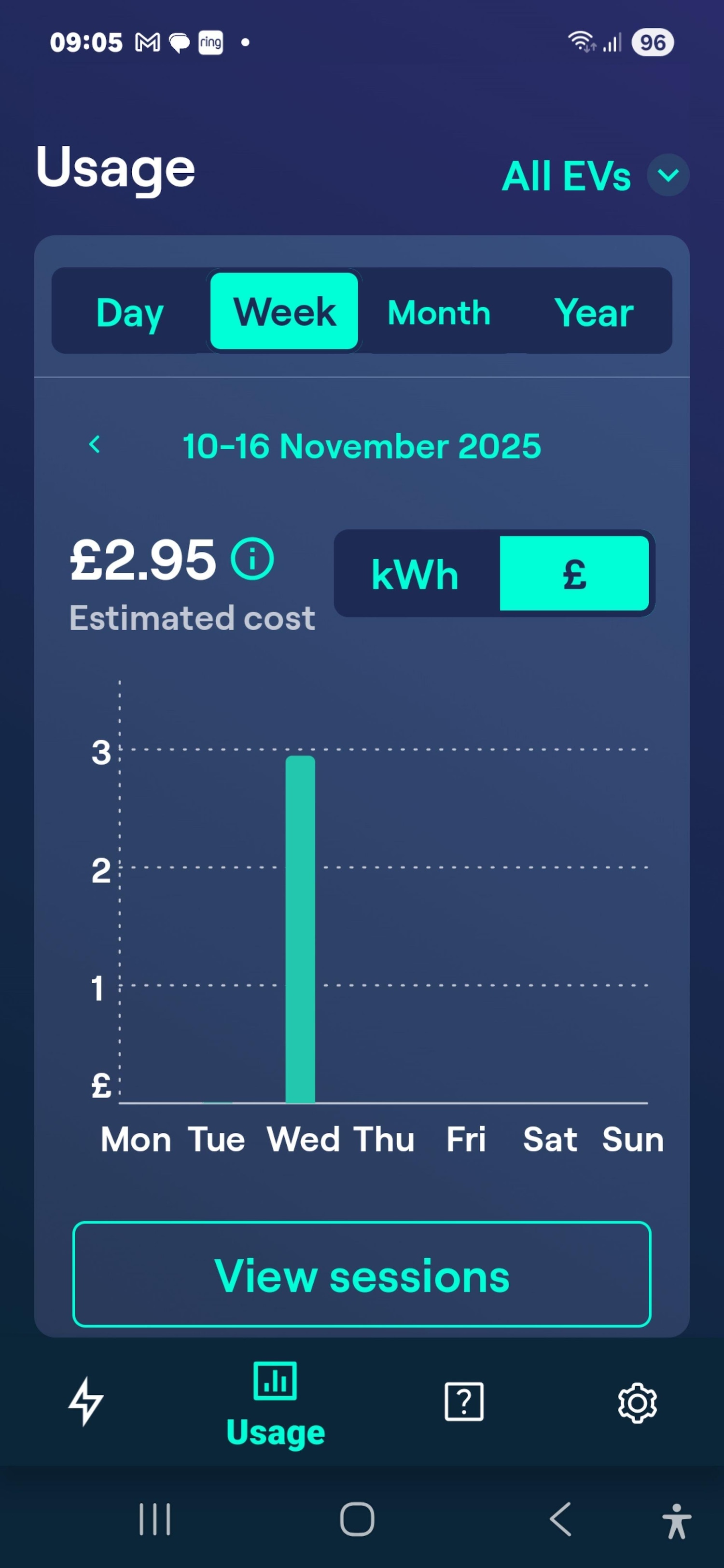Tap the 10-16 November 2025 date range
The image size is (724, 1568).
pos(362,446)
